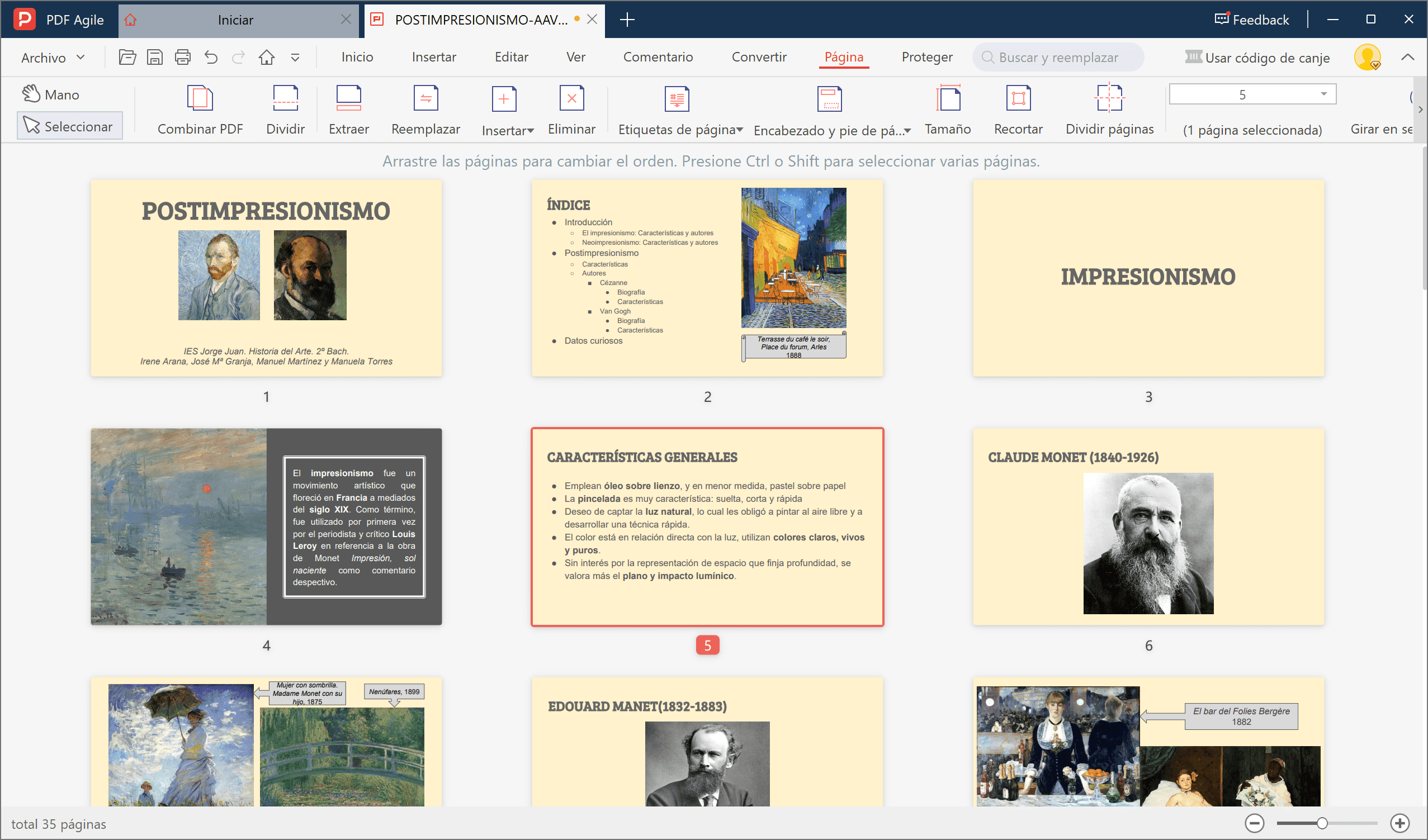Zoom in thumbnails with plus button
This screenshot has height=840, width=1428.
click(x=1399, y=823)
